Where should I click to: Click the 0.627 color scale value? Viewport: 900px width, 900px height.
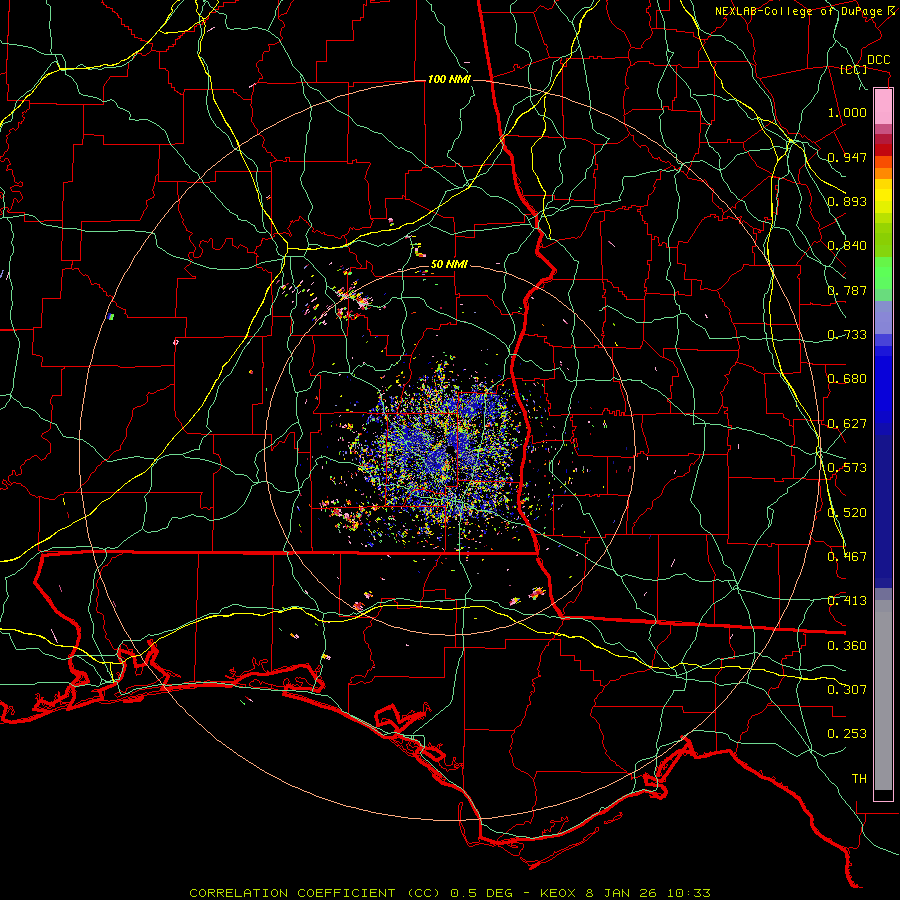click(847, 424)
